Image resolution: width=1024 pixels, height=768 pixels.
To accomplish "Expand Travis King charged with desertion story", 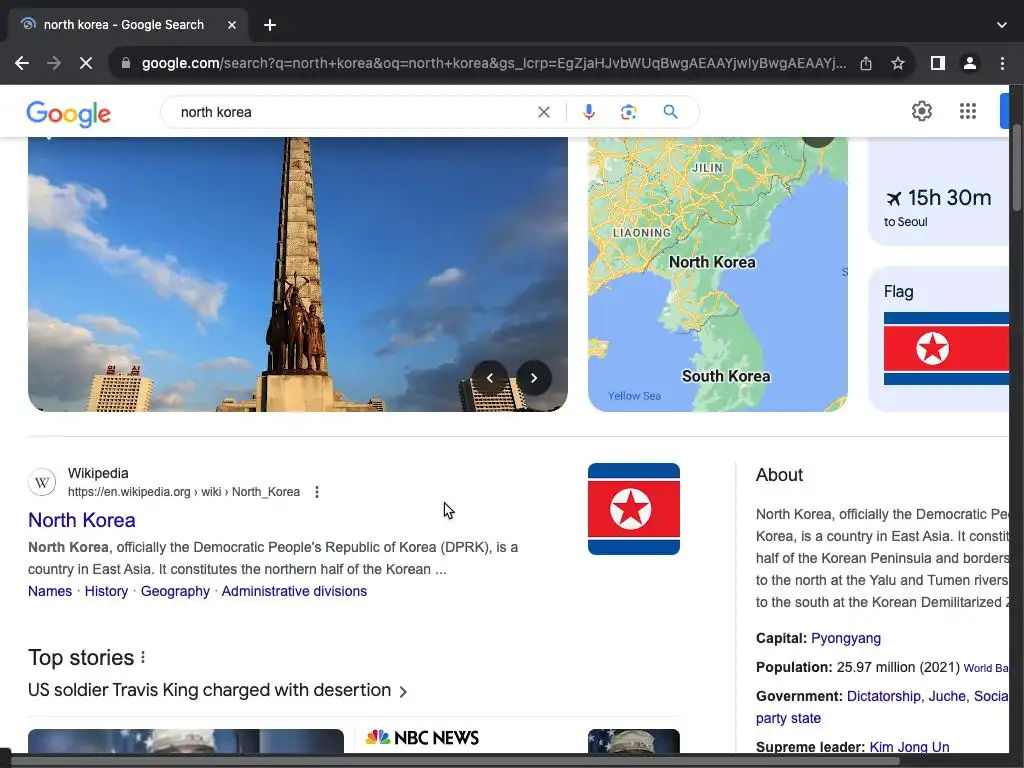I will pos(217,690).
